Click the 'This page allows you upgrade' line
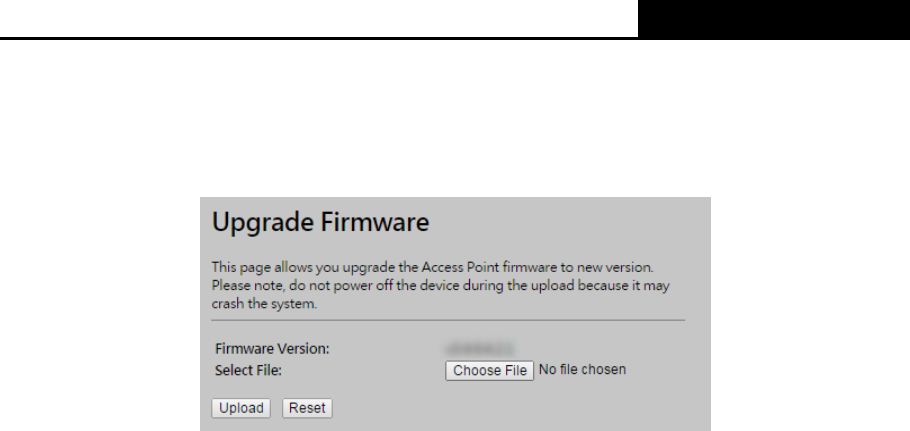Viewport: 910px width, 431px height. click(432, 267)
